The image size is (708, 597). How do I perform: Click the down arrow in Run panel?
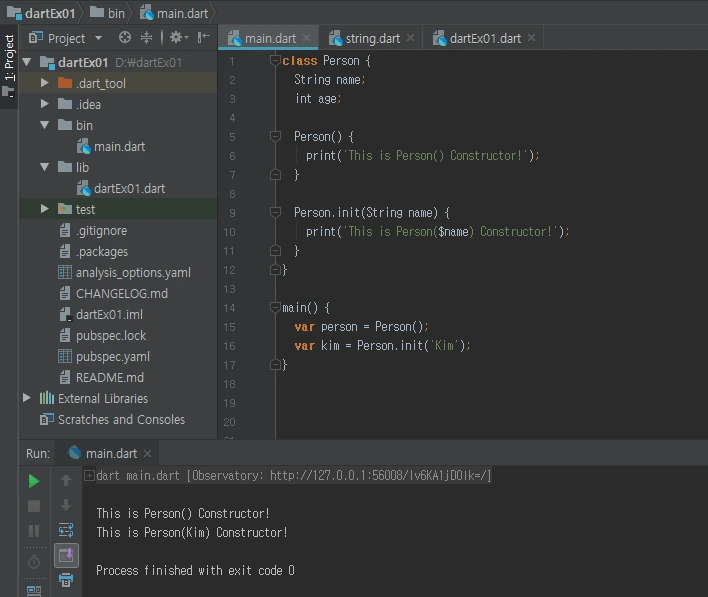point(66,505)
